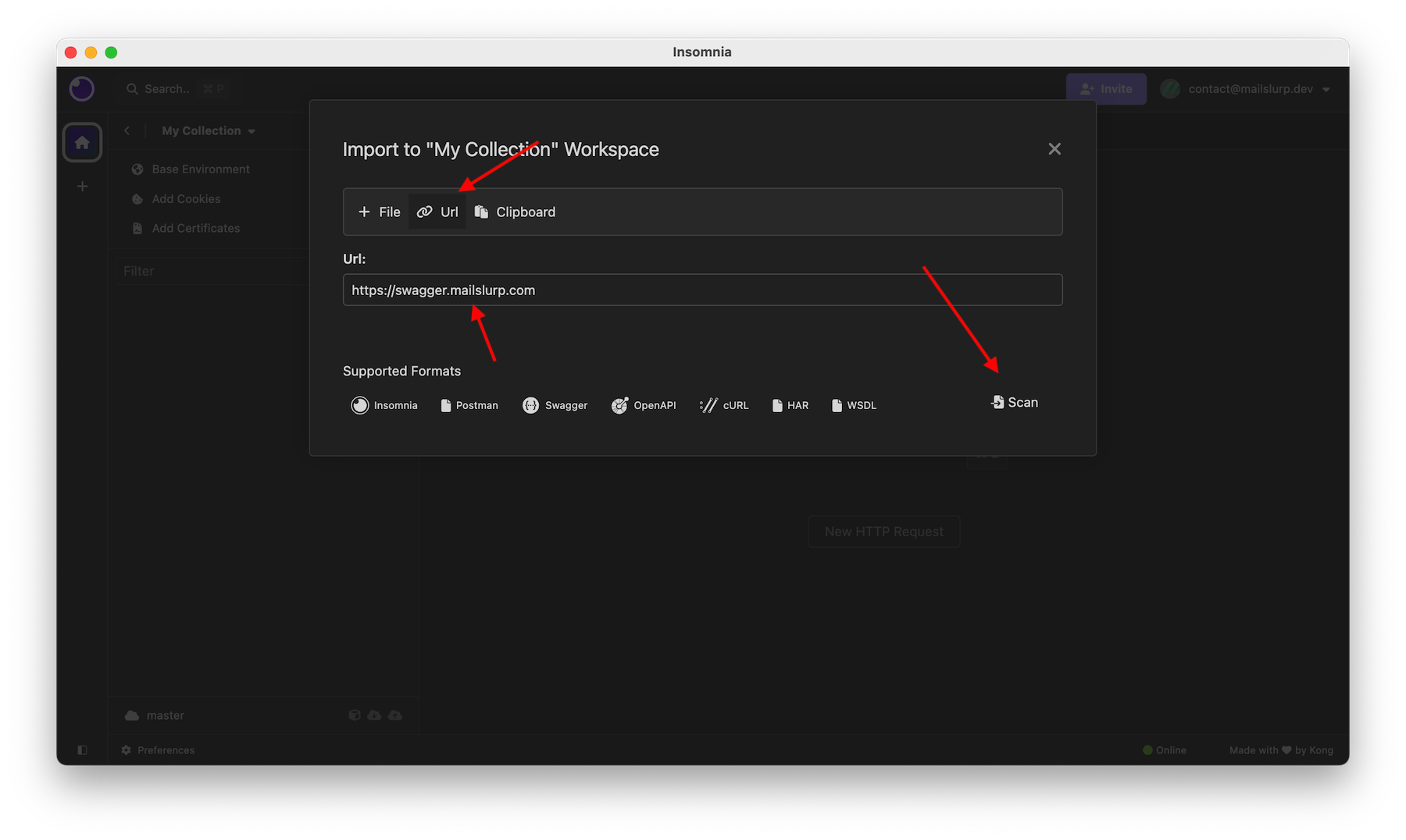
Task: Click the Scan button
Action: pyautogui.click(x=1015, y=403)
